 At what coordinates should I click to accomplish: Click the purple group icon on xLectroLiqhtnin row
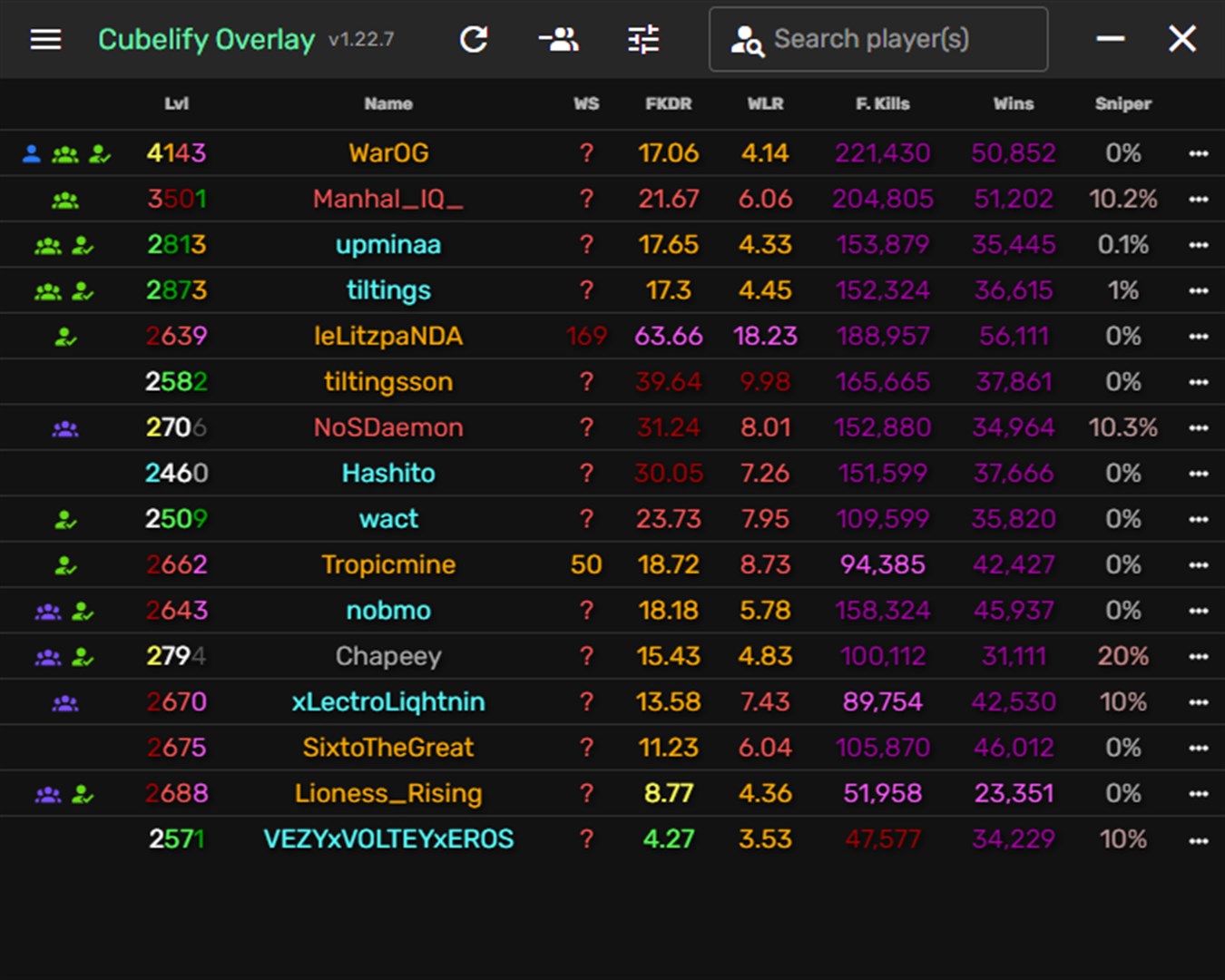(x=65, y=702)
